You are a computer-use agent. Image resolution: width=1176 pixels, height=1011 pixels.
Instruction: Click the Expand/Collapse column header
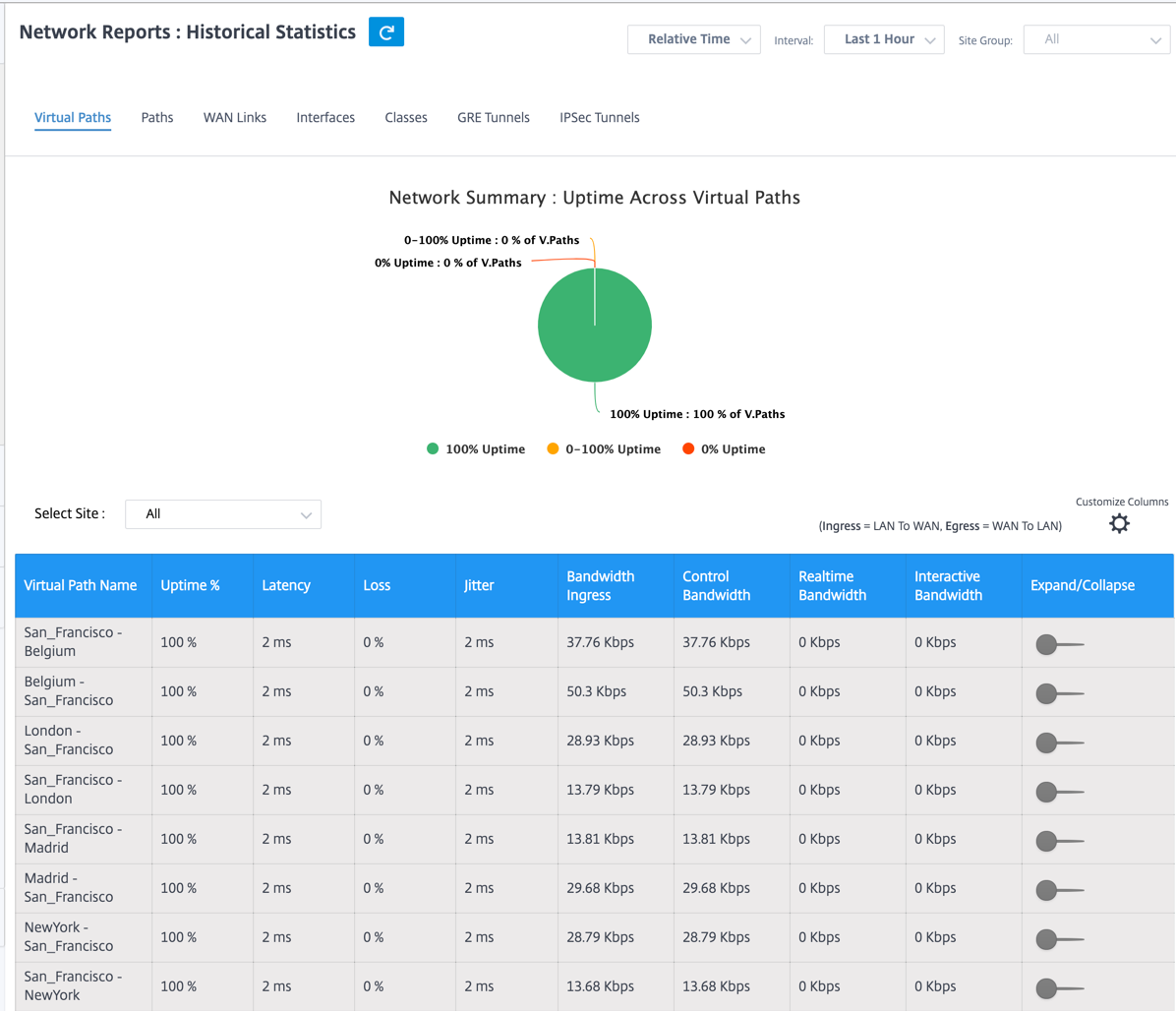coord(1097,586)
